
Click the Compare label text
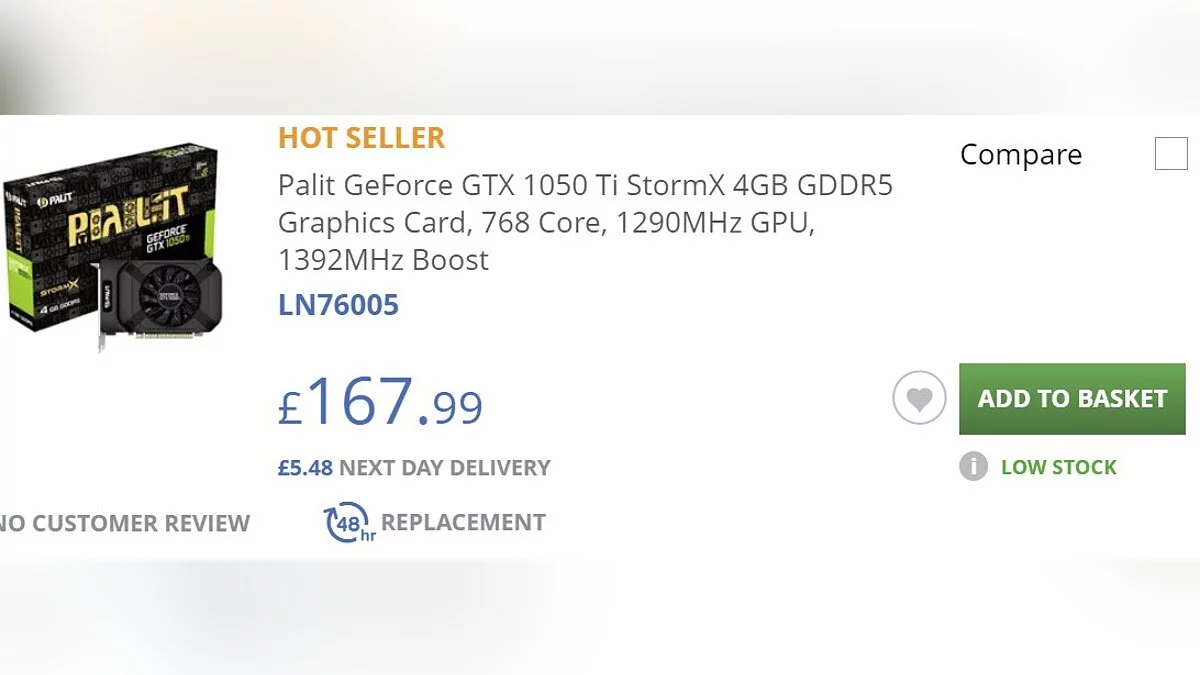point(1020,155)
